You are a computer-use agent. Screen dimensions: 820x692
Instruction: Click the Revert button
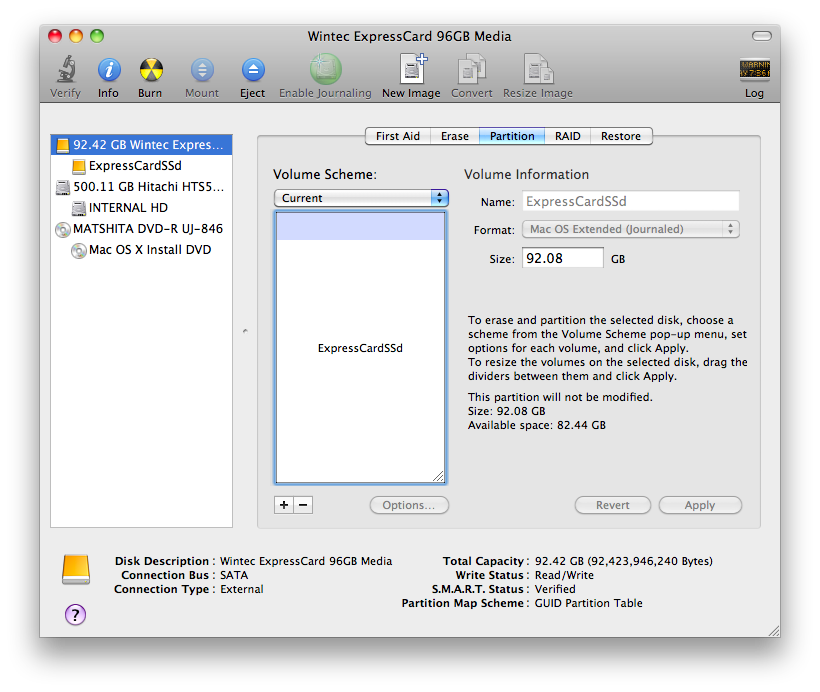(x=612, y=505)
